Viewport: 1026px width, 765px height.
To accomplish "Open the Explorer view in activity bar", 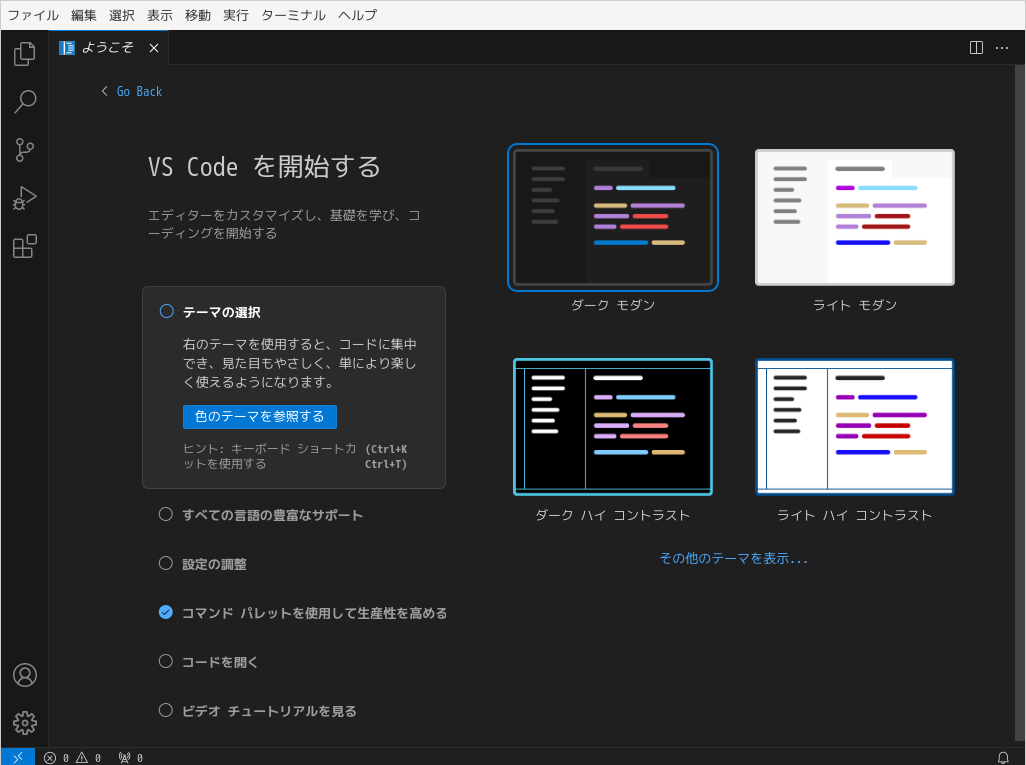I will tap(25, 54).
